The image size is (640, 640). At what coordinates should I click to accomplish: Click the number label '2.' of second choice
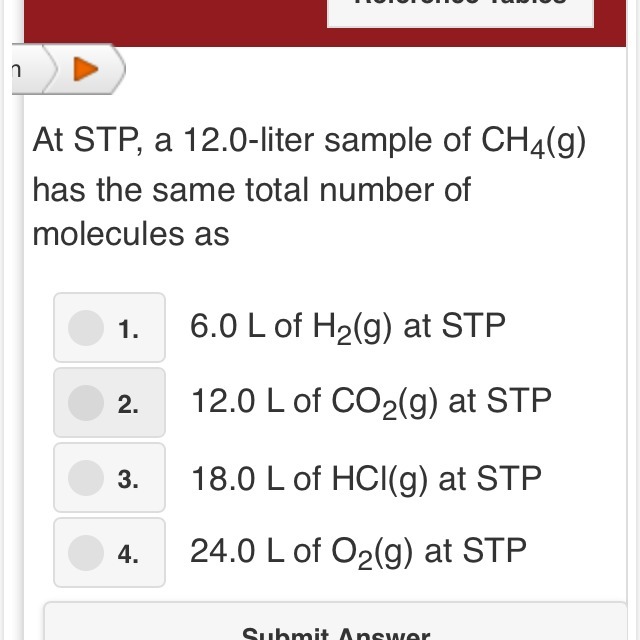127,404
